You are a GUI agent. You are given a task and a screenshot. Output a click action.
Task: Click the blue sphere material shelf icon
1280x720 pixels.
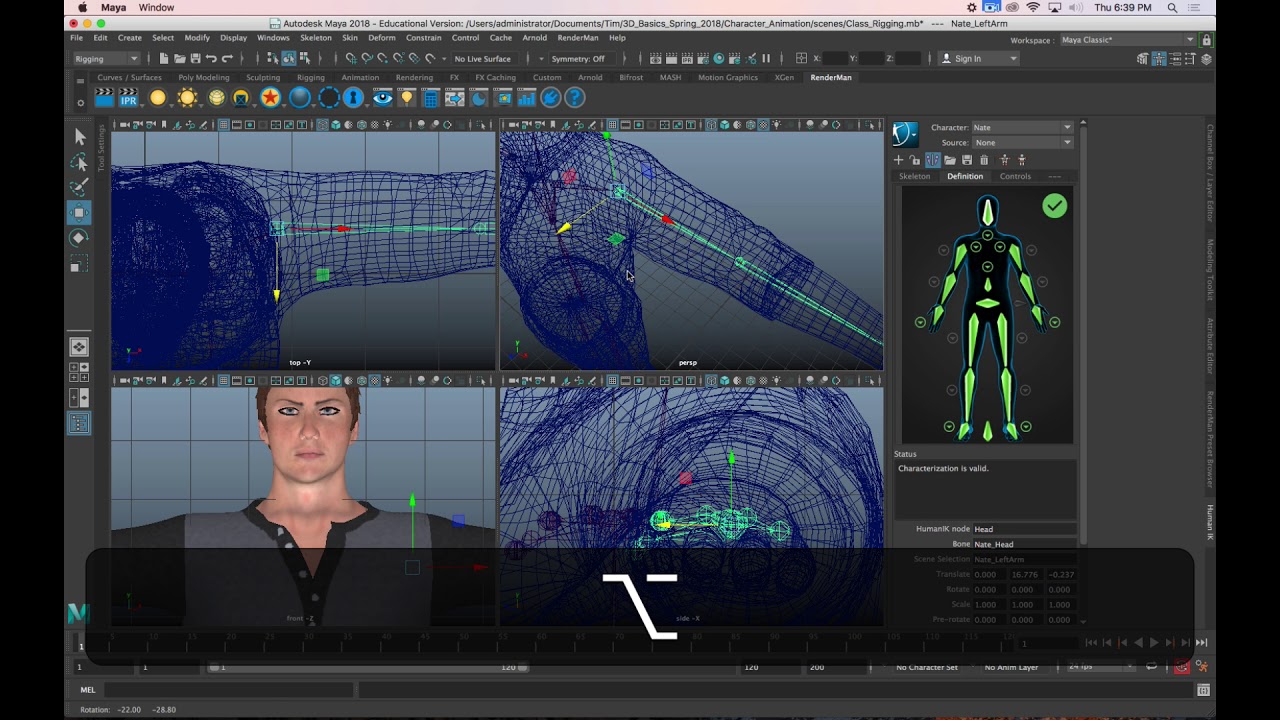(x=300, y=98)
